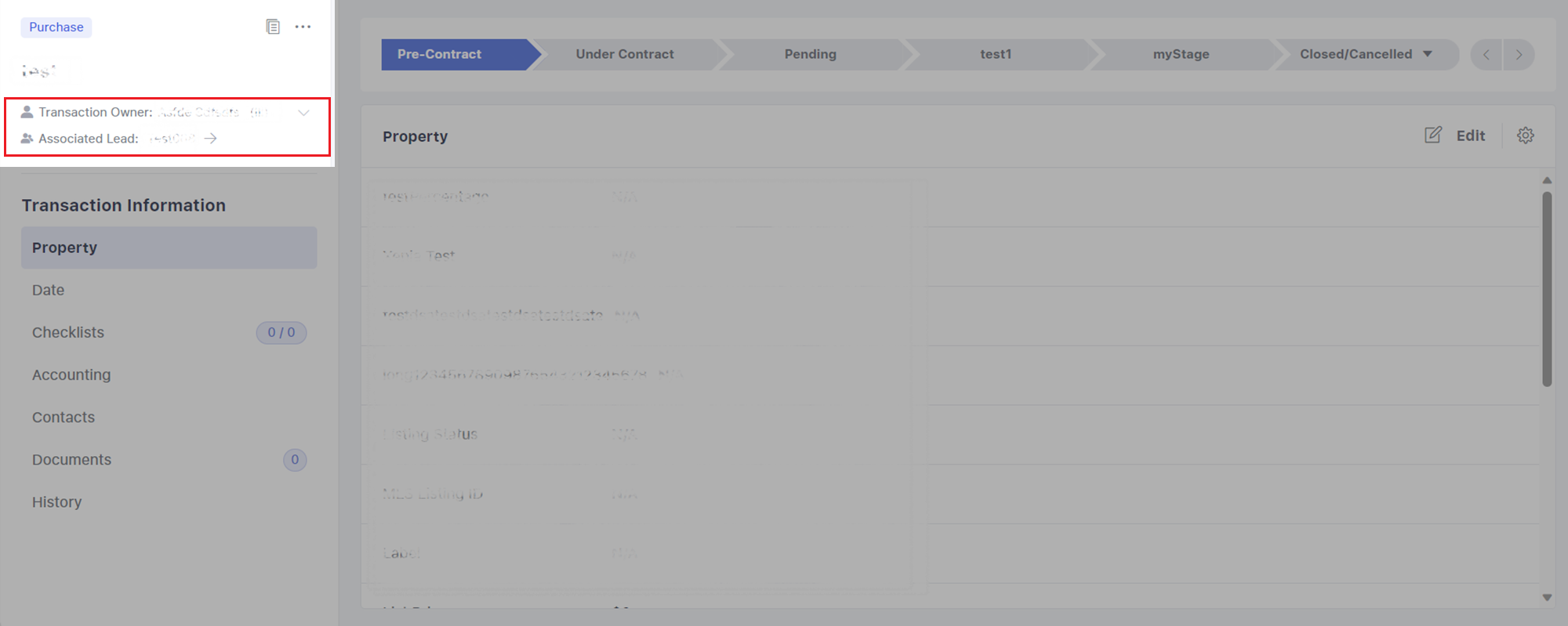This screenshot has height=626, width=1568.
Task: Click the Edit property button
Action: tap(1455, 136)
